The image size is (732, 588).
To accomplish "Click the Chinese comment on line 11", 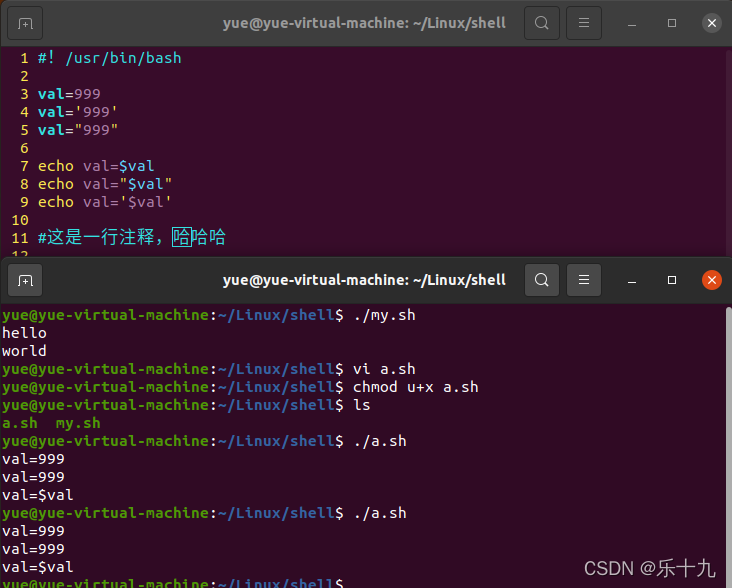I will point(132,237).
